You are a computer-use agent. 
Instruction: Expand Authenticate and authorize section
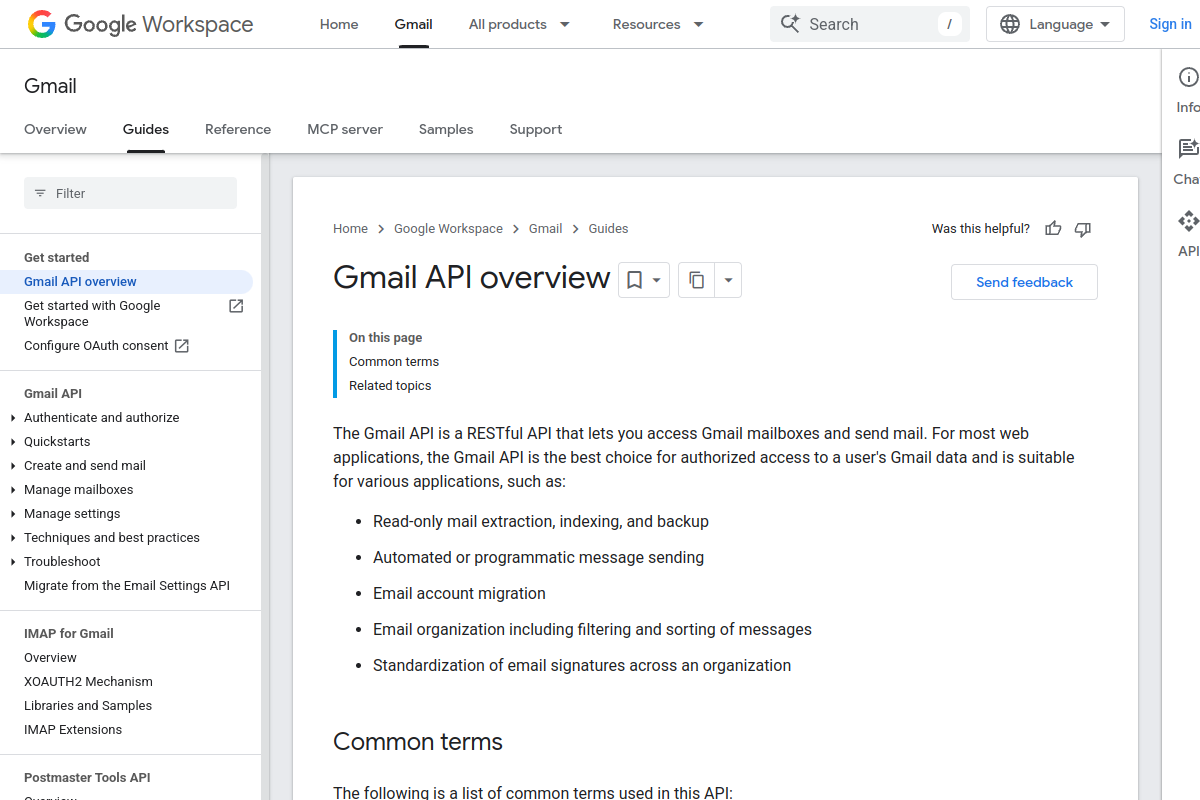[13, 418]
